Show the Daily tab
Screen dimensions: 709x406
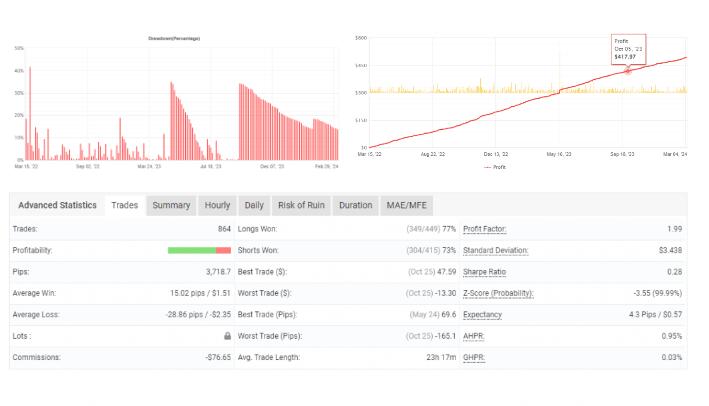pos(254,205)
